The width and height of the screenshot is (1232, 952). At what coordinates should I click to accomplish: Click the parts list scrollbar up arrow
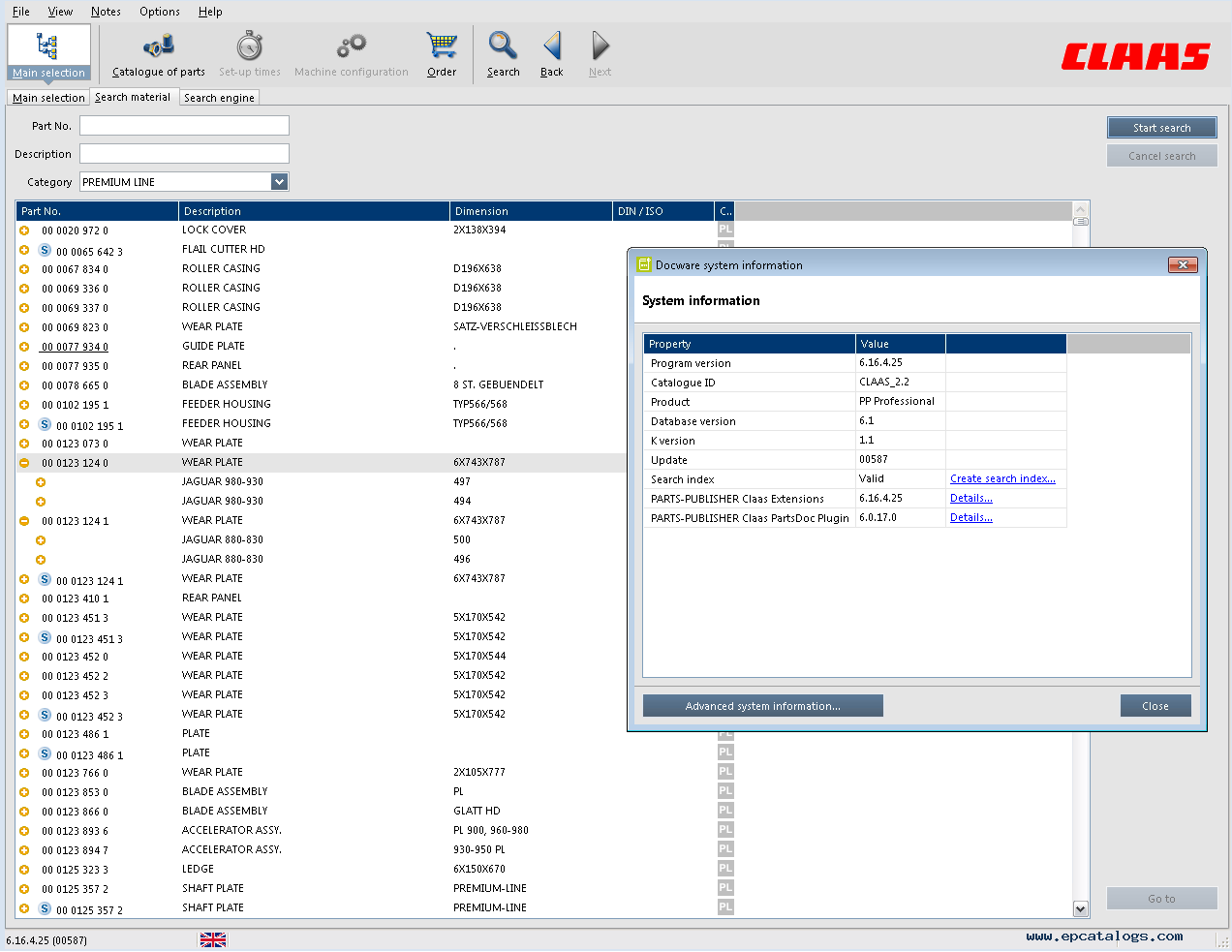(1081, 209)
